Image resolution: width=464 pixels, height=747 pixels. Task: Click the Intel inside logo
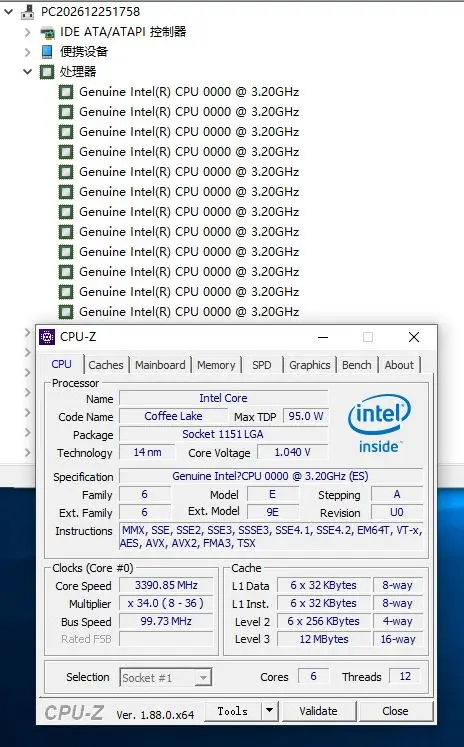[x=379, y=423]
